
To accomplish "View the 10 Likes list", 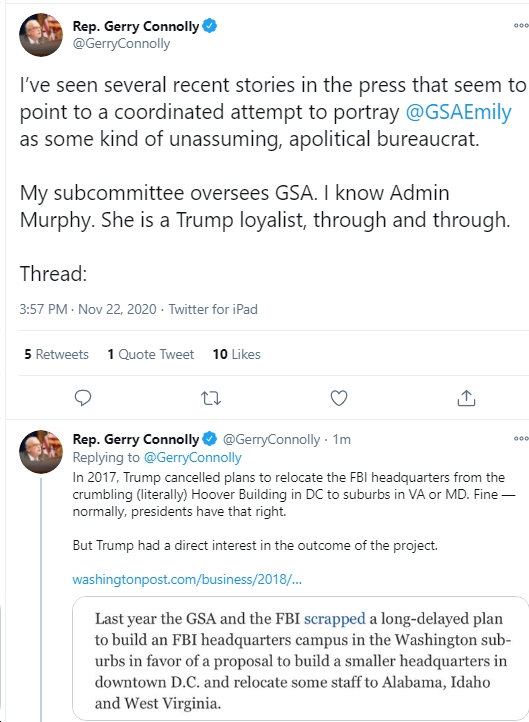I will 237,354.
